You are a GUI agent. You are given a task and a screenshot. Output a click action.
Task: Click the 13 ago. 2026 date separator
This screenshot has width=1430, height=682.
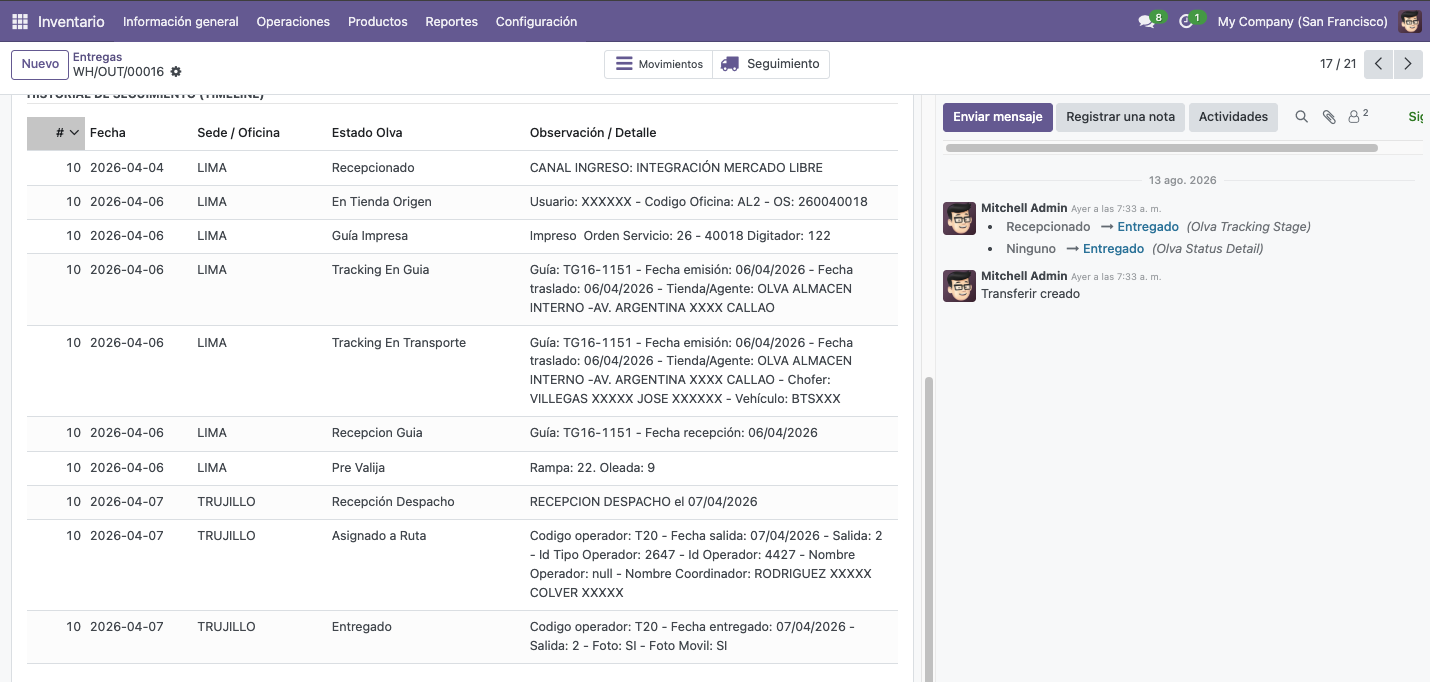pyautogui.click(x=1182, y=181)
